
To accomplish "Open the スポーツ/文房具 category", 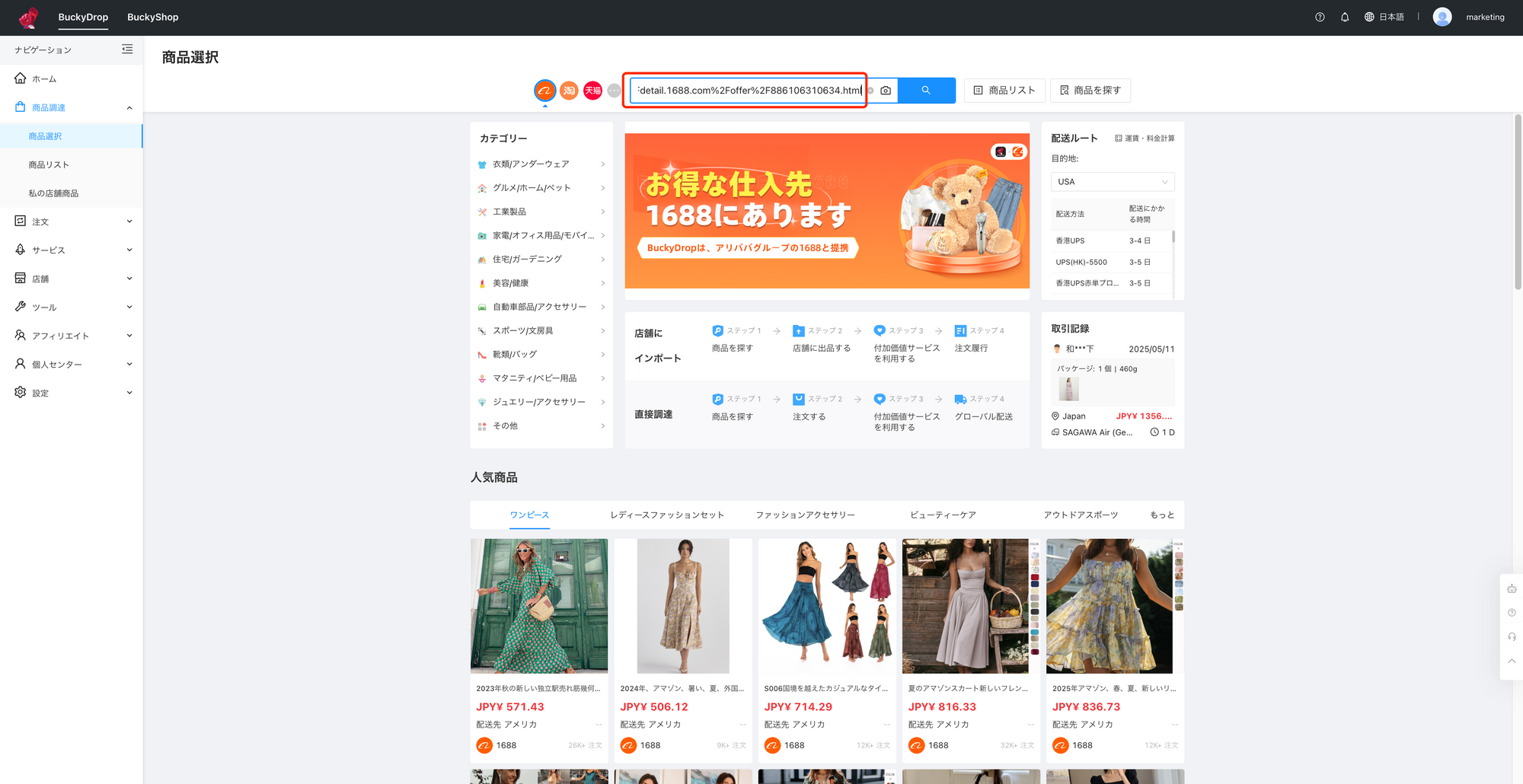I will point(541,330).
